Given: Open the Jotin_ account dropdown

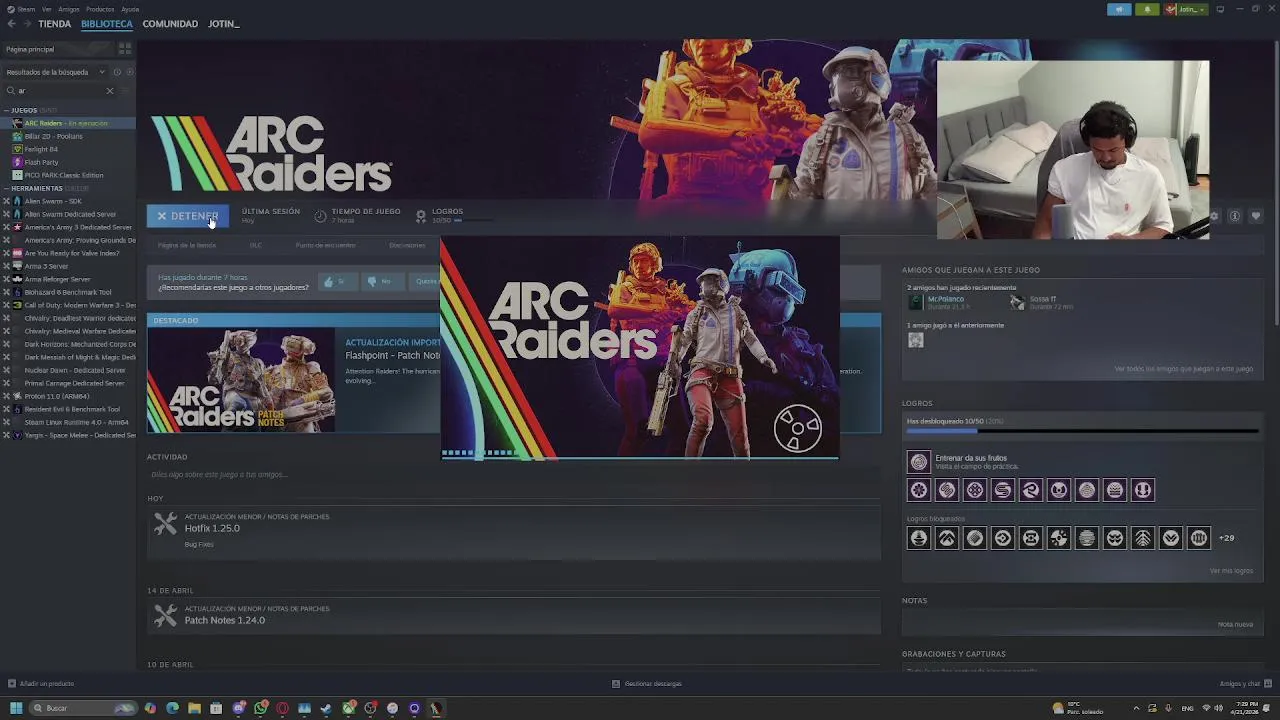Looking at the screenshot, I should pos(1186,9).
